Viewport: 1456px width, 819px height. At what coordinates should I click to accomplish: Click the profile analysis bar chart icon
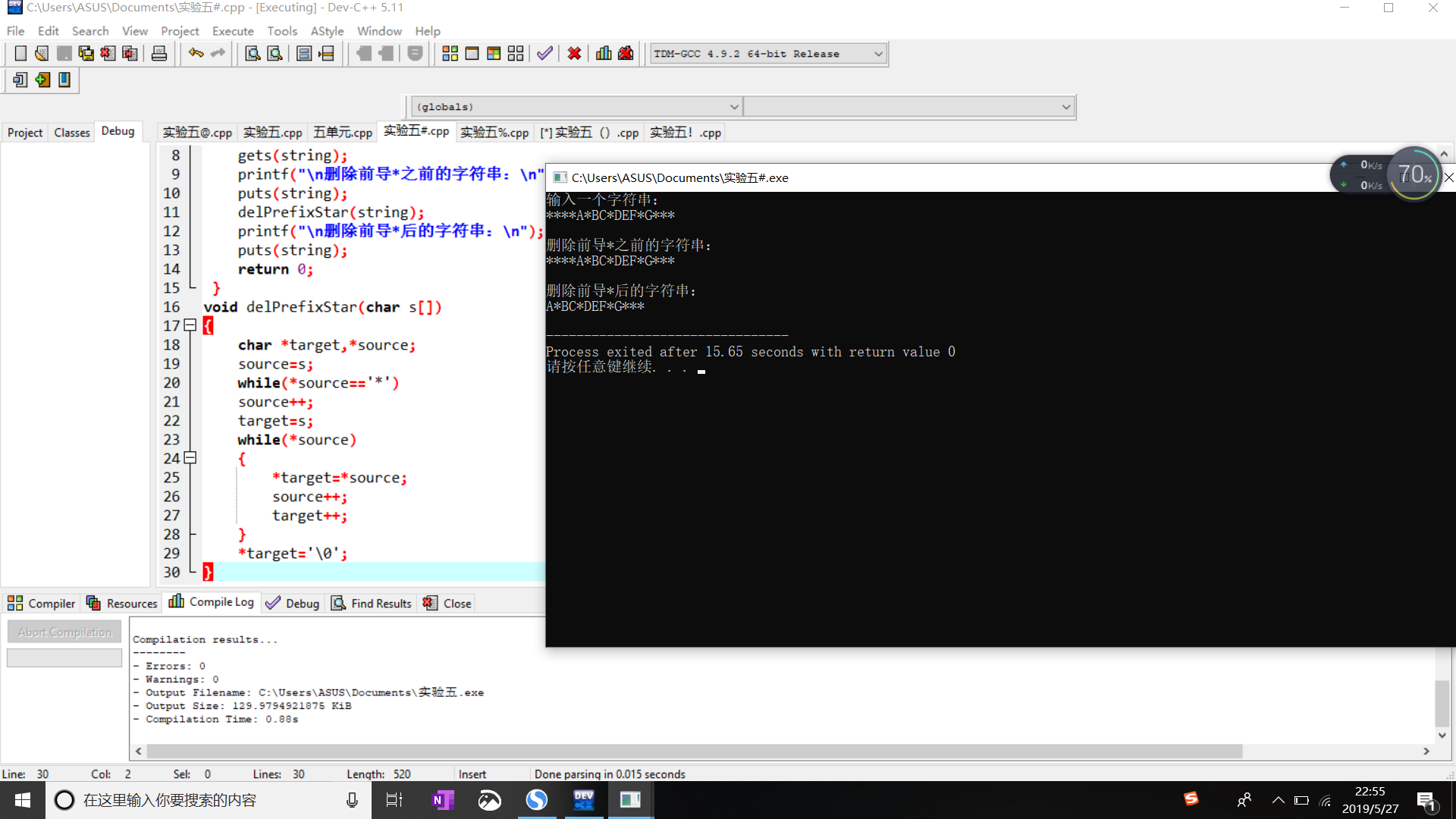(604, 54)
